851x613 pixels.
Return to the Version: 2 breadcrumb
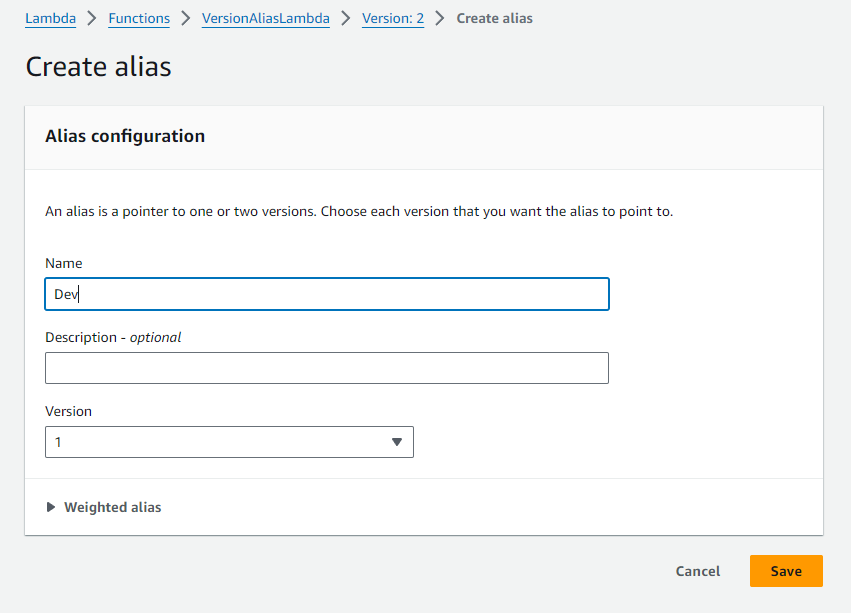(392, 18)
